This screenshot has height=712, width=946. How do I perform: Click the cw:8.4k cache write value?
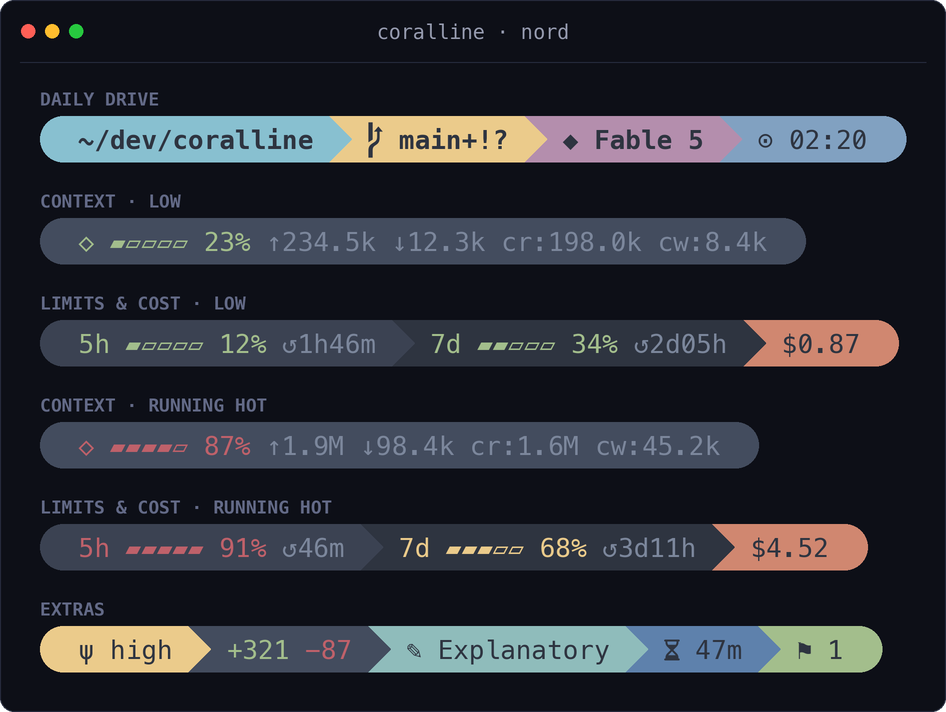713,243
